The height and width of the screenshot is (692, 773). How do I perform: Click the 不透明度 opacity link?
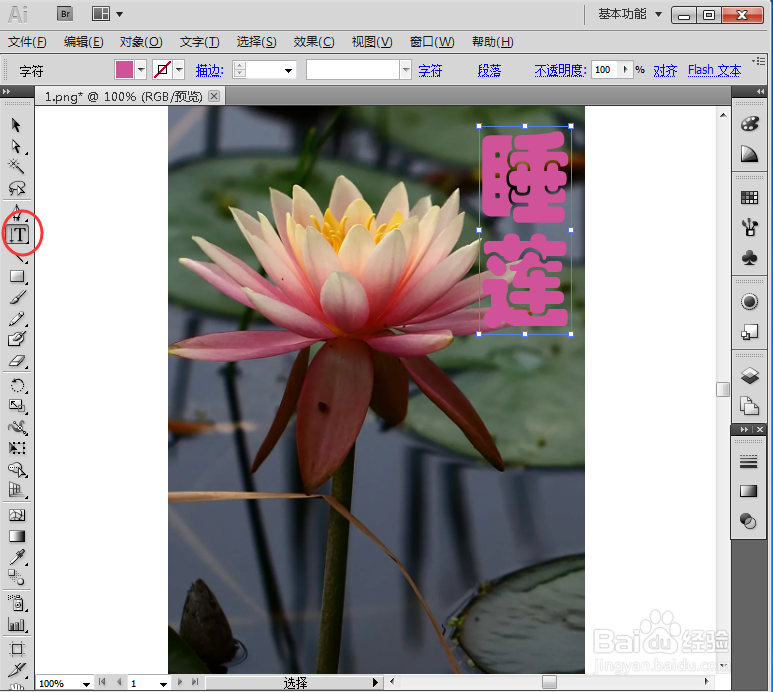(561, 70)
